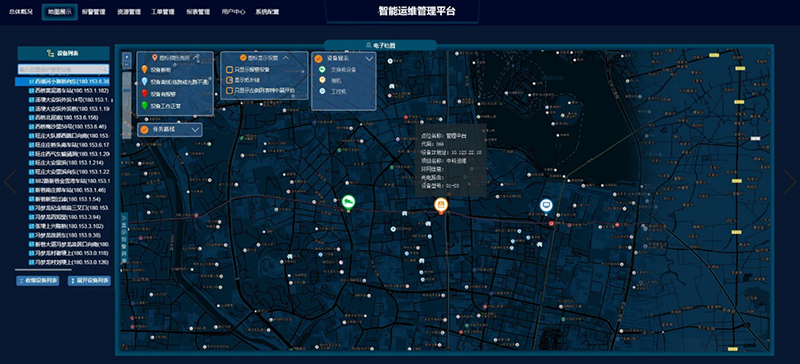
Task: Click the left page arrow at screen edge
Action: point(10,181)
